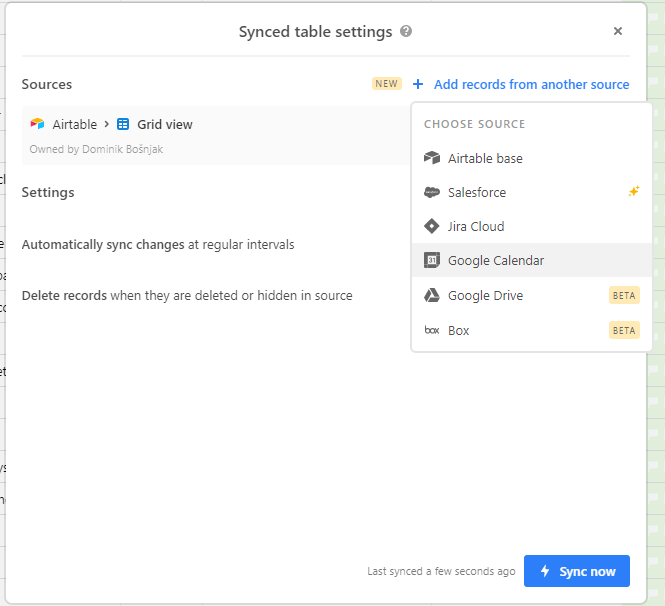This screenshot has height=606, width=665.
Task: Click 'Owned by Dominik Bošnjak' text
Action: coord(96,149)
